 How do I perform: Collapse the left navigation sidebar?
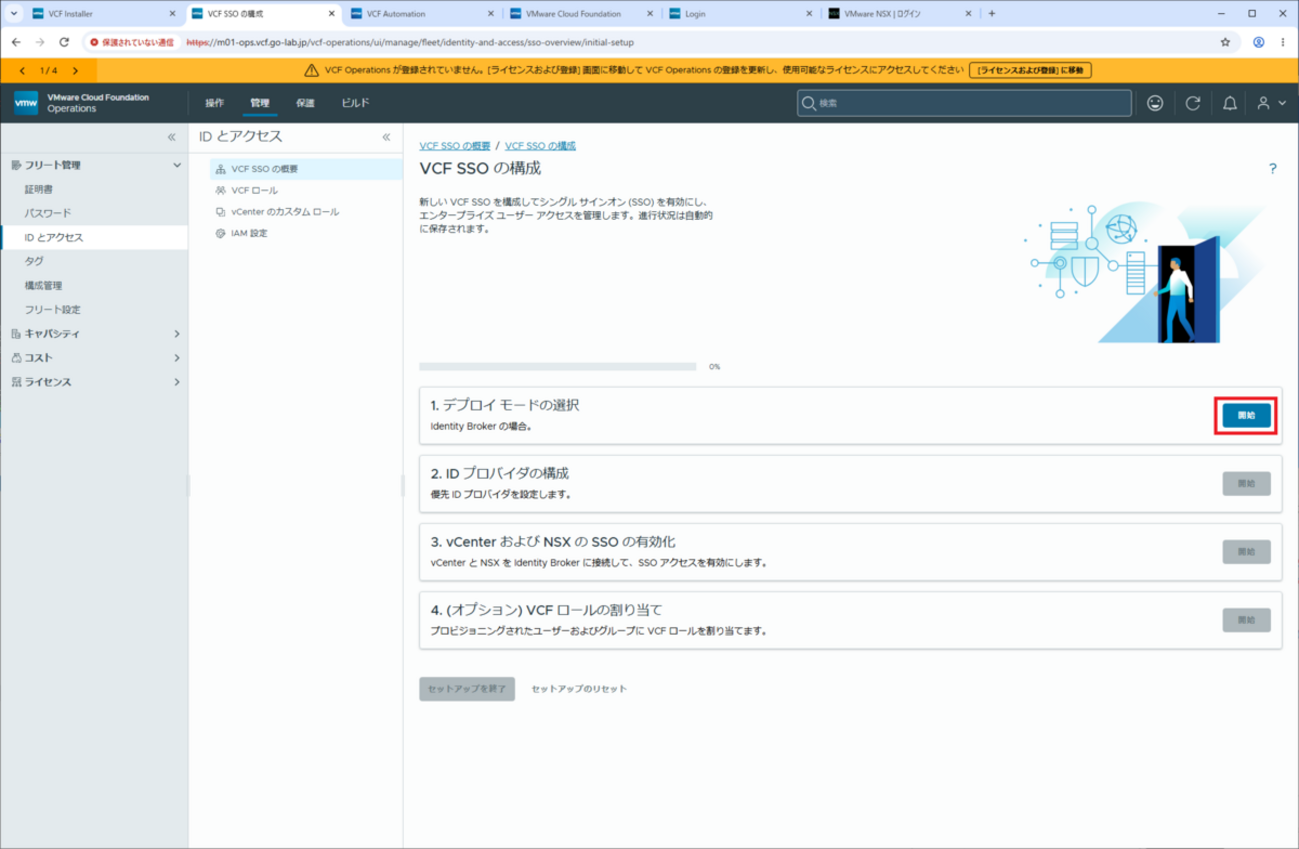171,137
